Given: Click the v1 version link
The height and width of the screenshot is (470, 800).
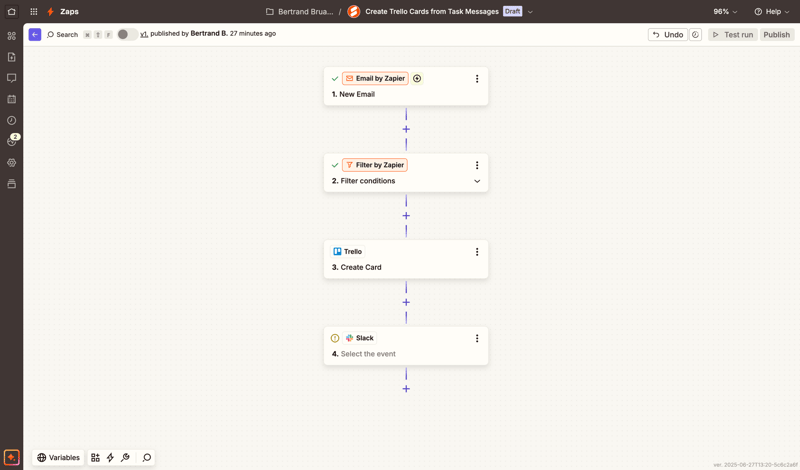Looking at the screenshot, I should tap(144, 34).
